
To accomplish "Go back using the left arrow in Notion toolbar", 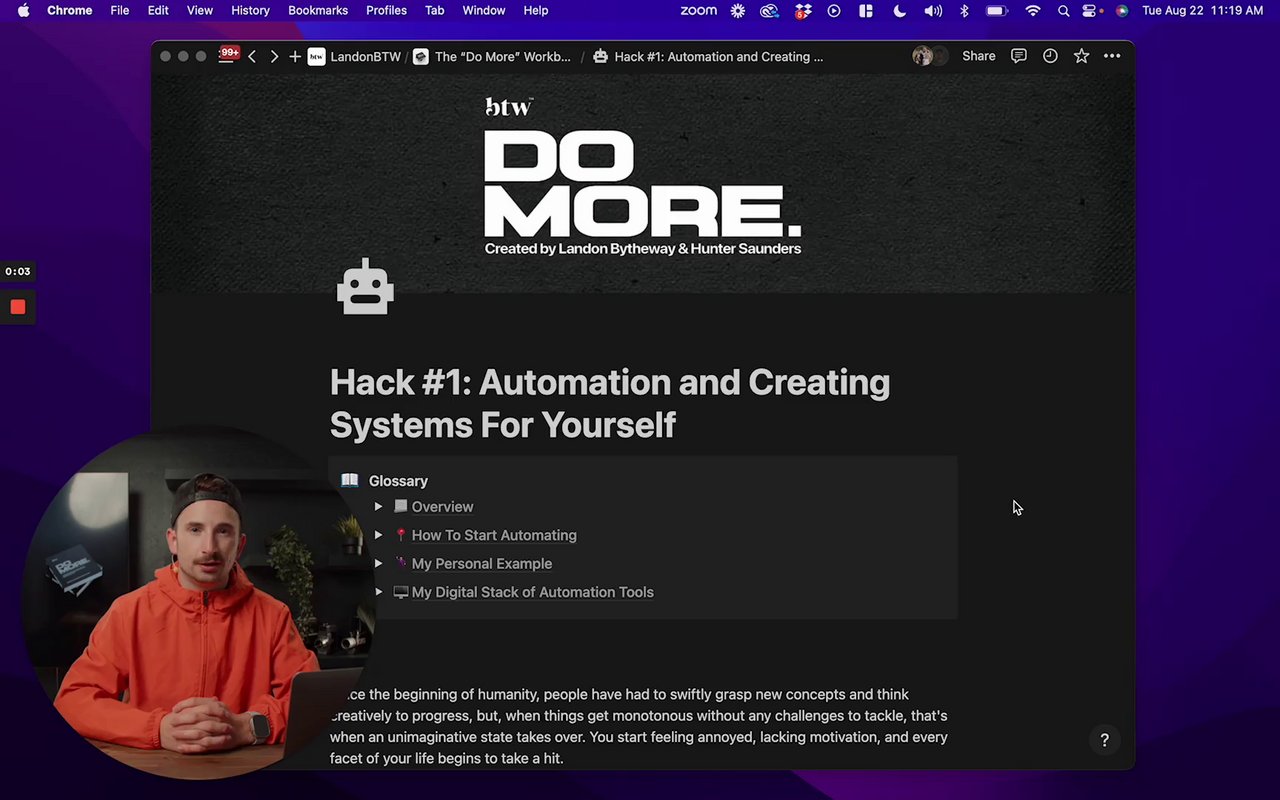I will click(252, 57).
